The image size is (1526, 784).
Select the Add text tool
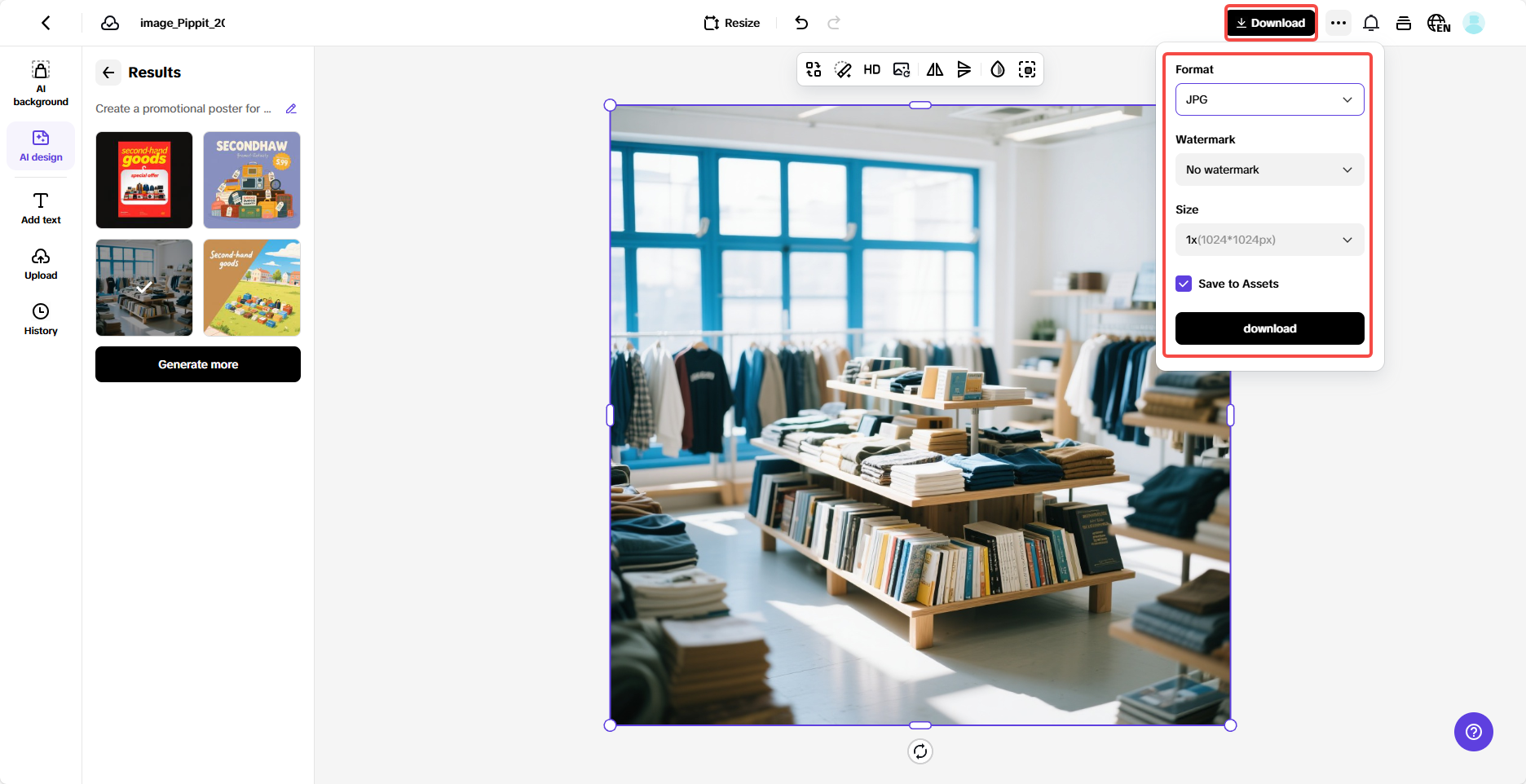41,209
